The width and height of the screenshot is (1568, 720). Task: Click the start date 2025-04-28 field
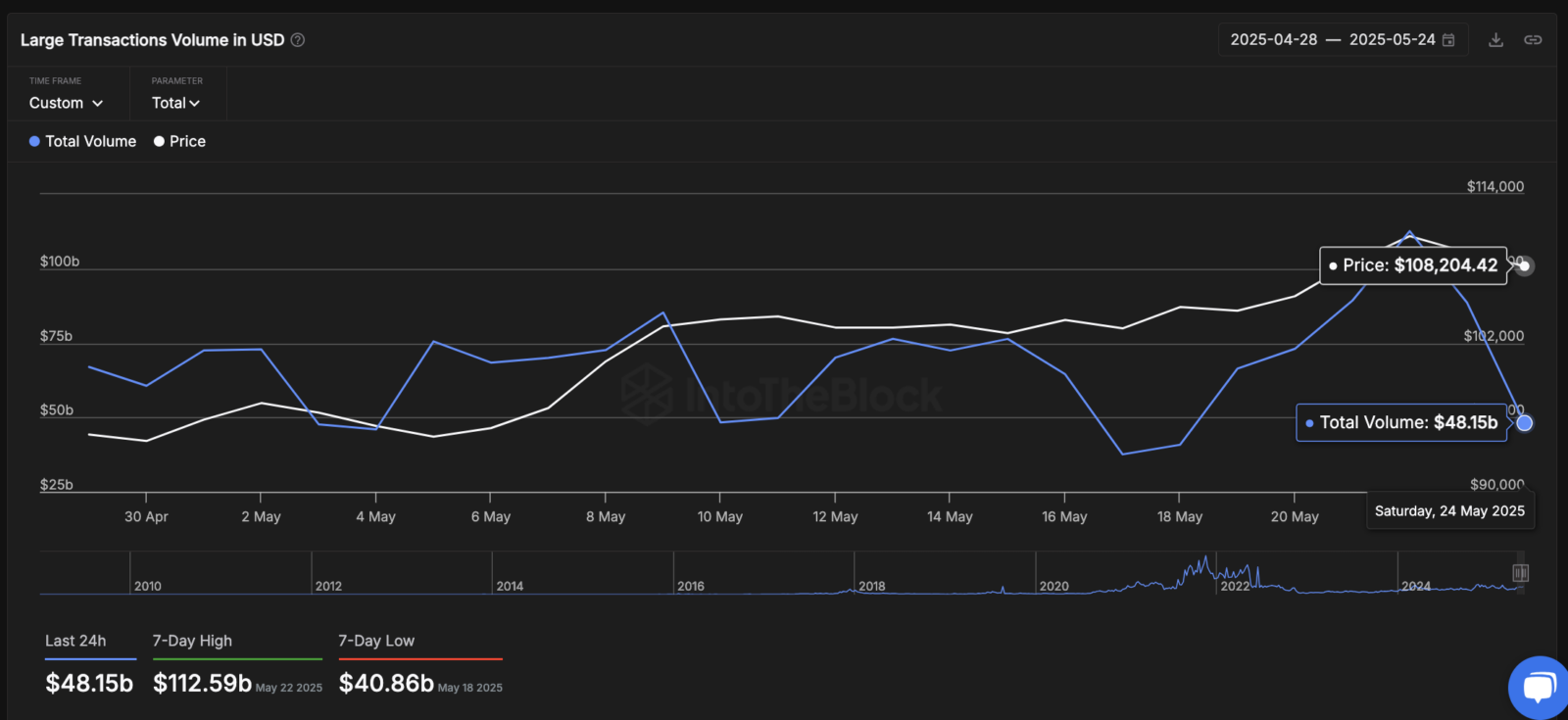[x=1274, y=40]
